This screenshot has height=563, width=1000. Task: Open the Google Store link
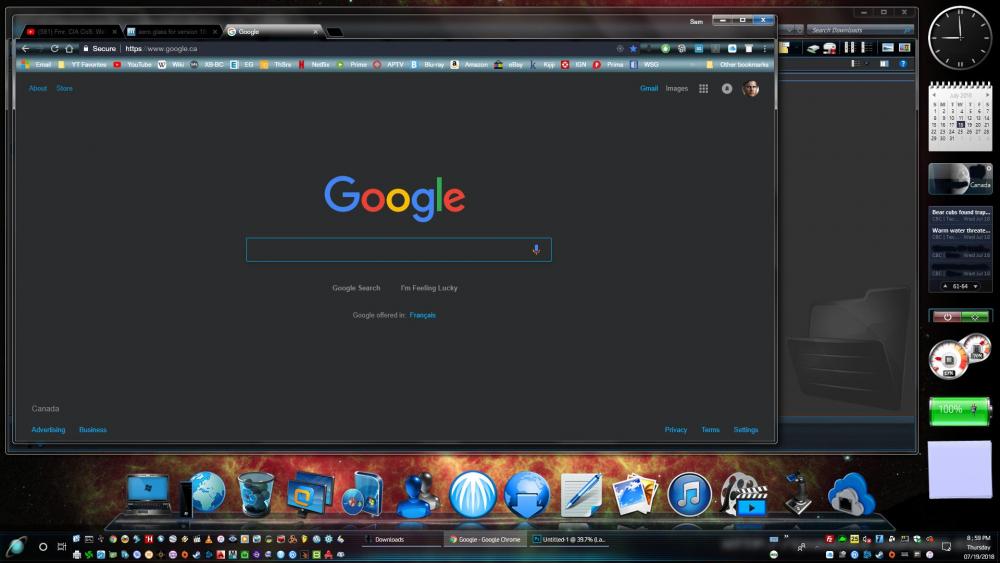point(64,89)
